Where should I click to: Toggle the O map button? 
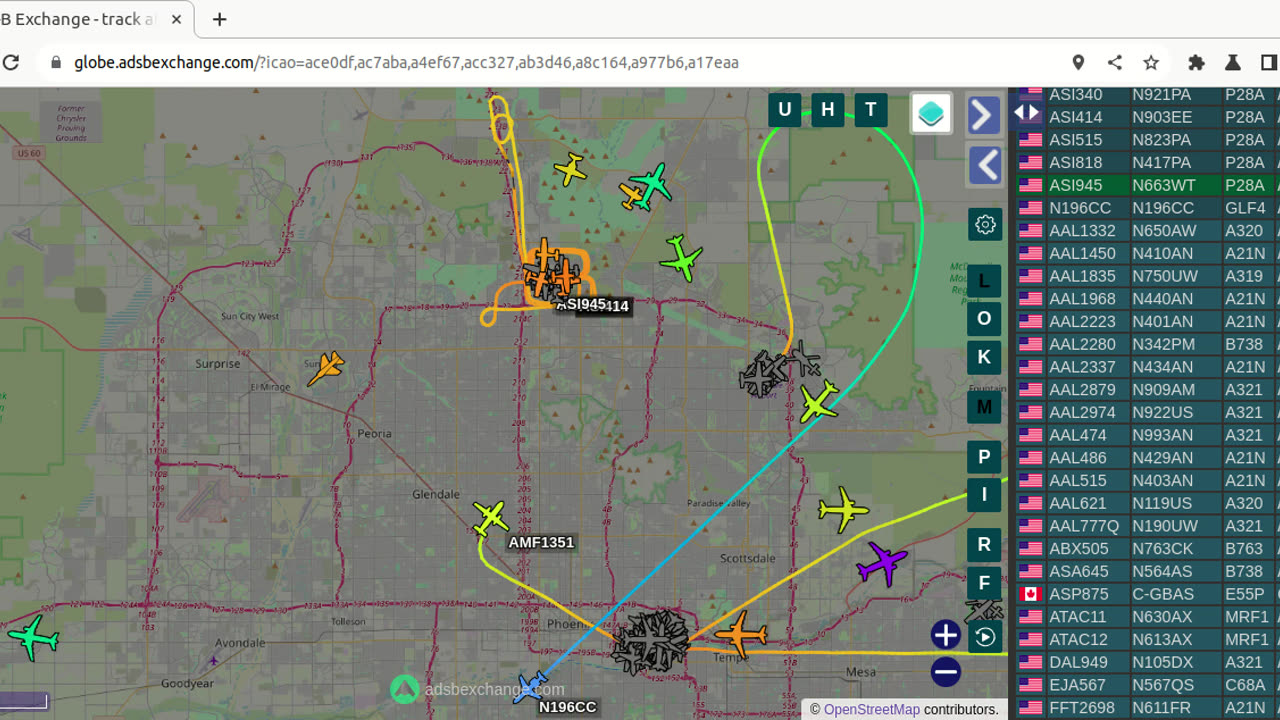coord(984,319)
